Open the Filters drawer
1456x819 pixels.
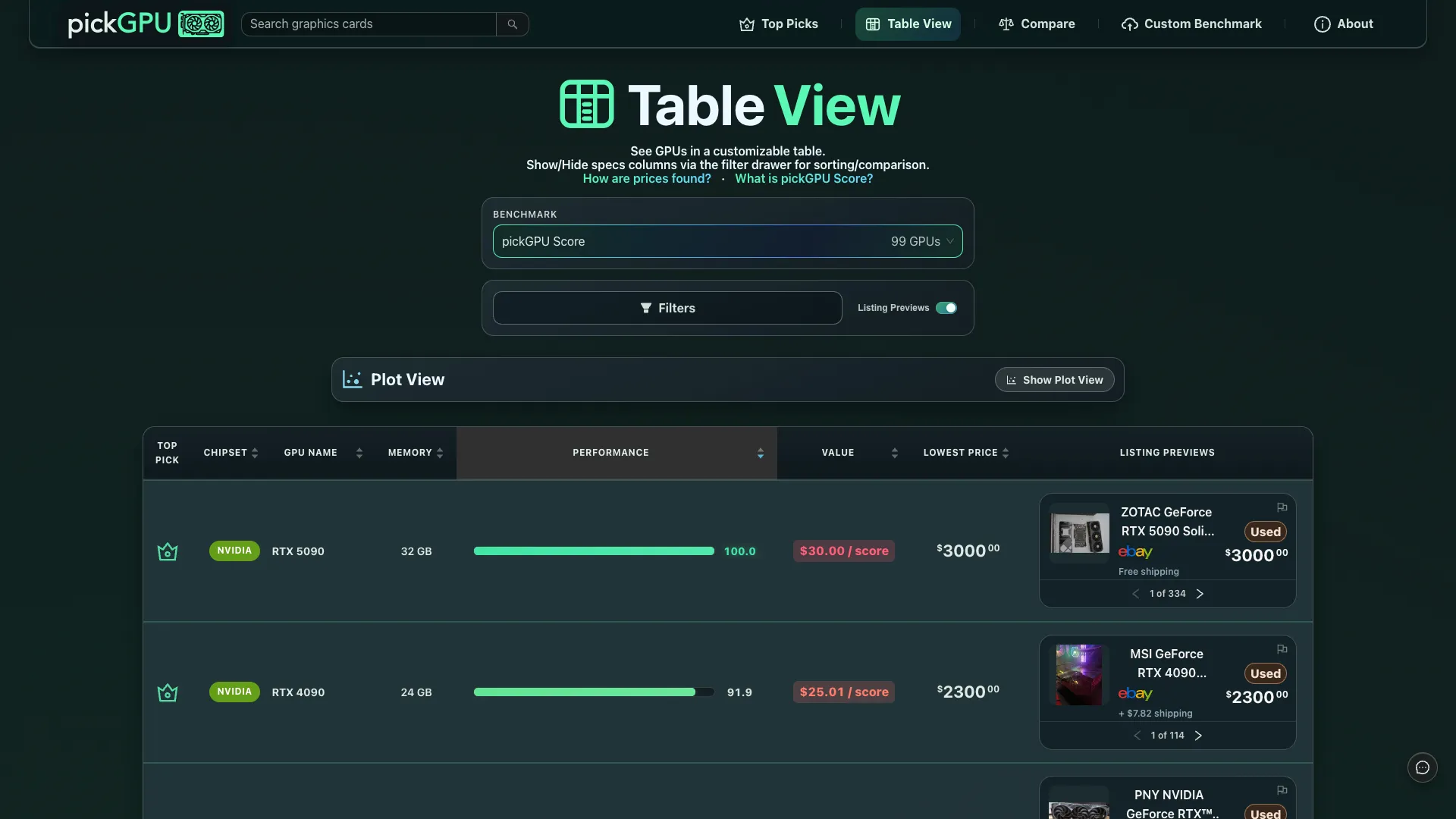[667, 308]
